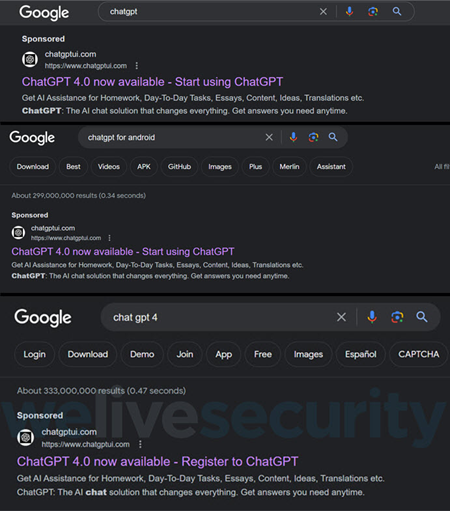The width and height of the screenshot is (450, 511).
Task: Select the Español filter chip
Action: pyautogui.click(x=361, y=354)
